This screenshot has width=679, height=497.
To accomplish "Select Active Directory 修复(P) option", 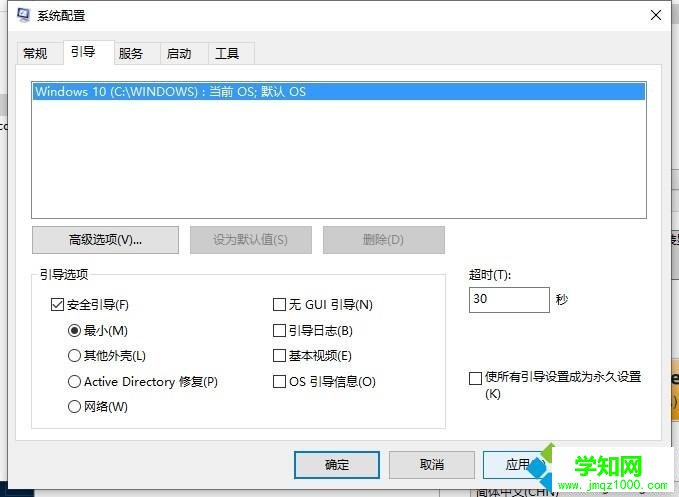I will pyautogui.click(x=74, y=382).
